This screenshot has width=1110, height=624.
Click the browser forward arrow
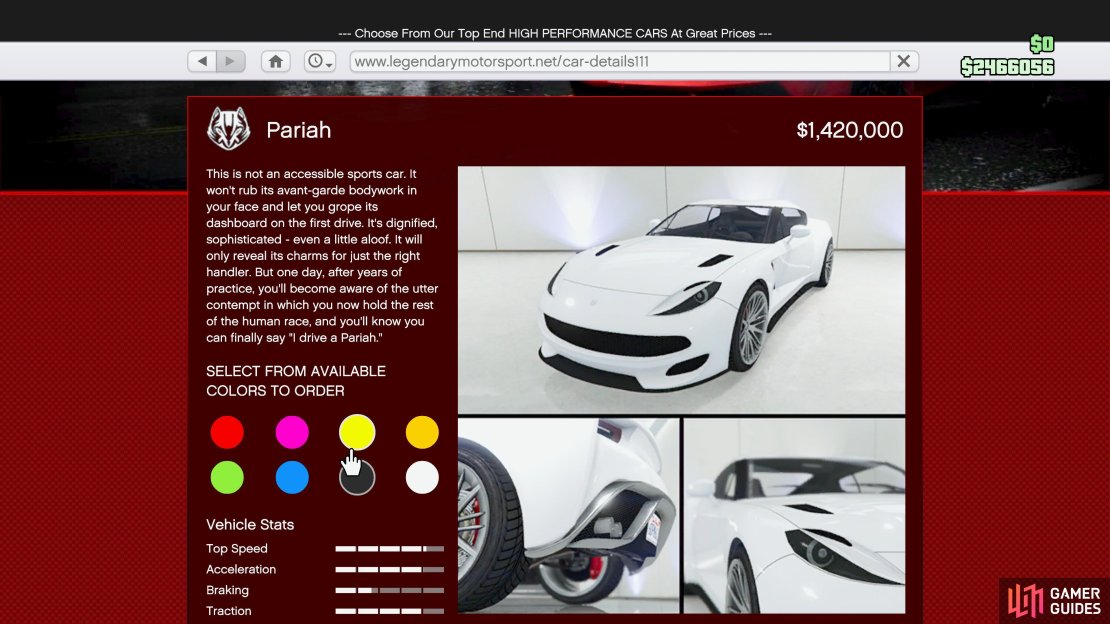(231, 62)
